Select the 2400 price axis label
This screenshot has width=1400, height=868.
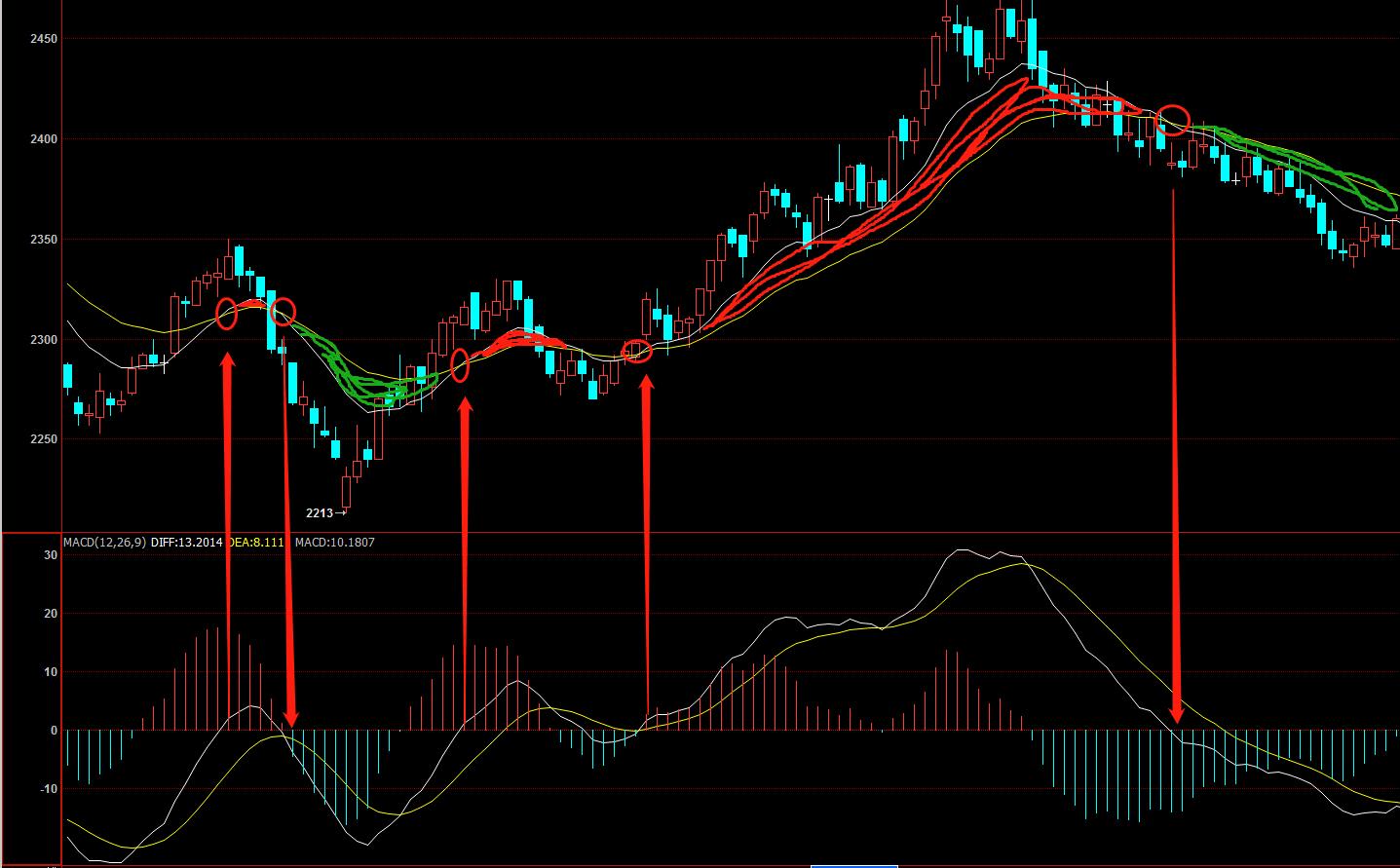click(44, 139)
